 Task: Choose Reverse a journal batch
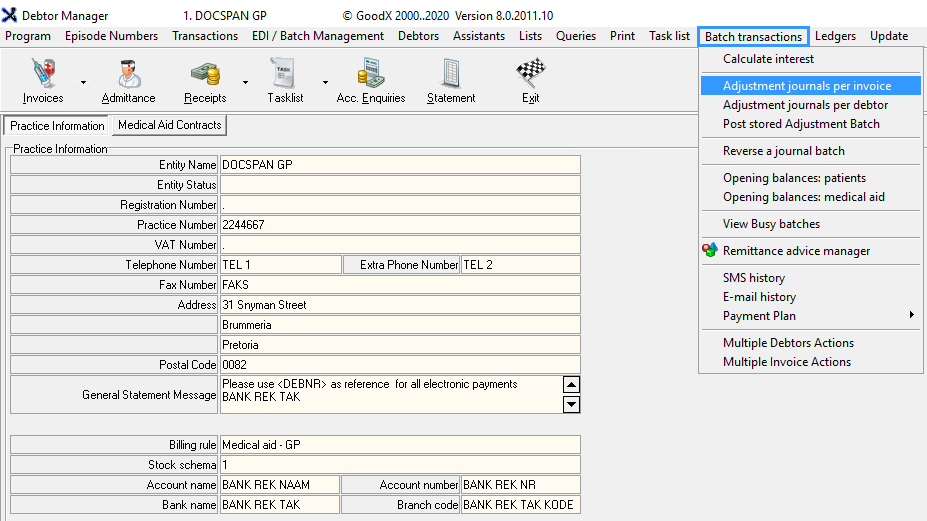[783, 151]
